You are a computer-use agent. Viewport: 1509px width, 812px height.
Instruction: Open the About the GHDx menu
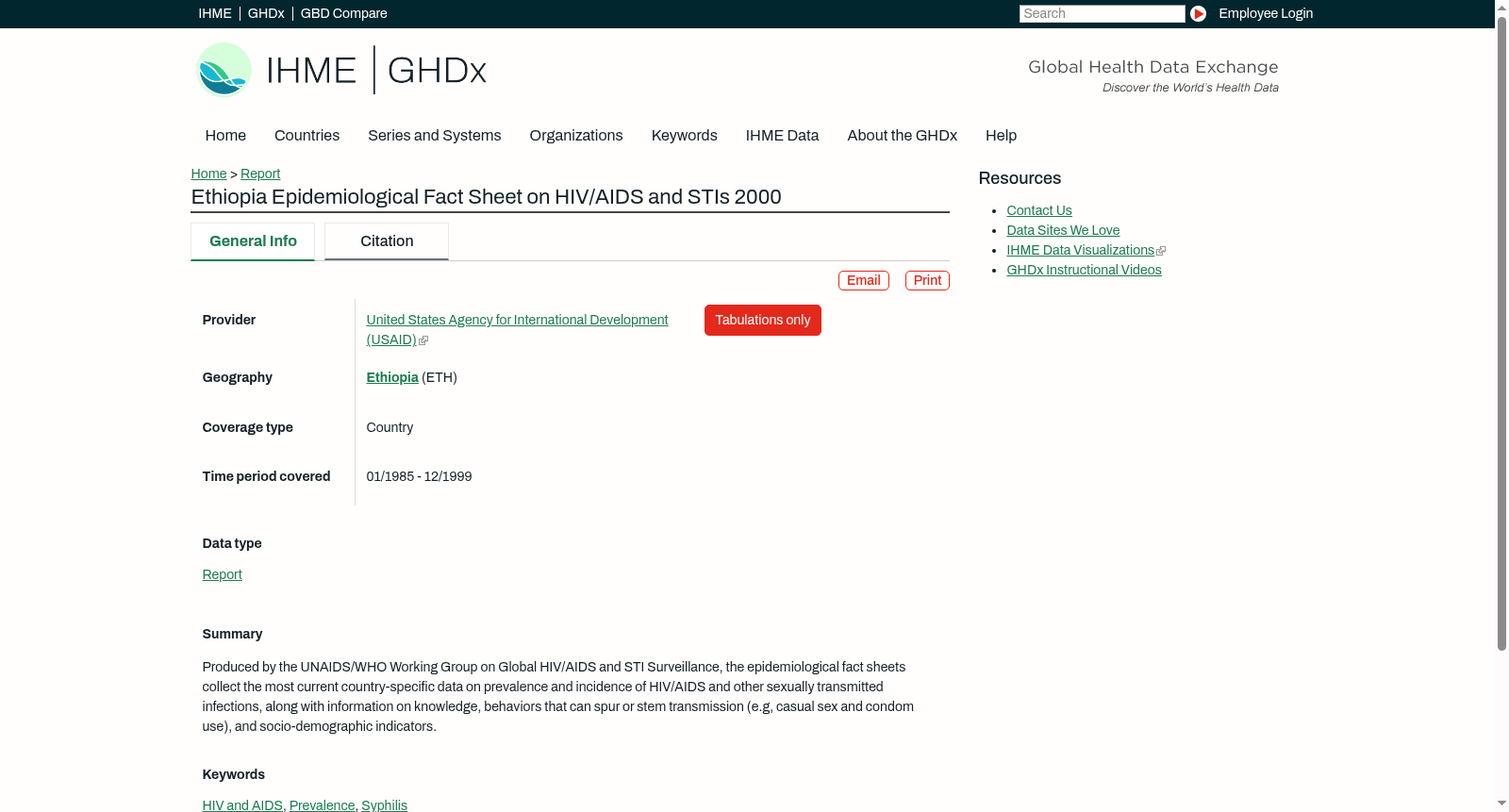click(902, 136)
